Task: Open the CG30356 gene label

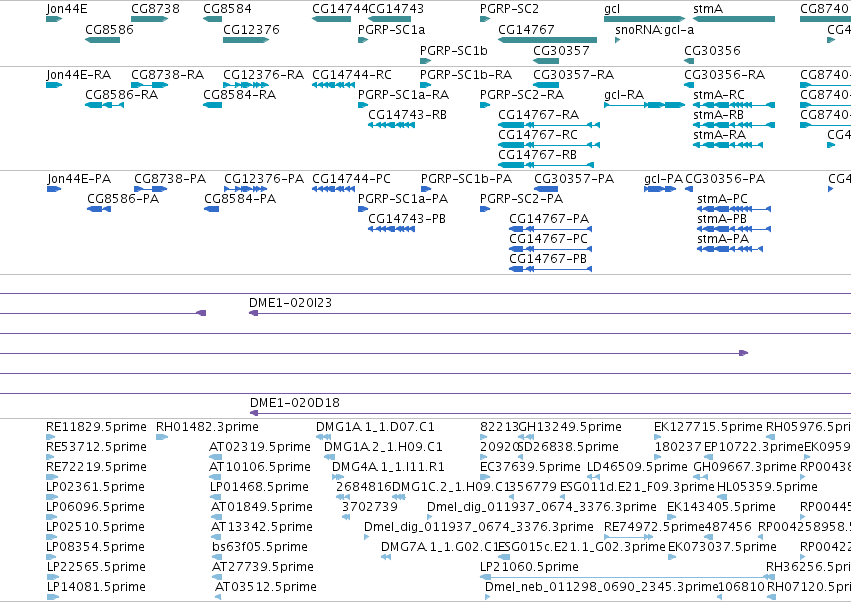Action: pos(713,50)
